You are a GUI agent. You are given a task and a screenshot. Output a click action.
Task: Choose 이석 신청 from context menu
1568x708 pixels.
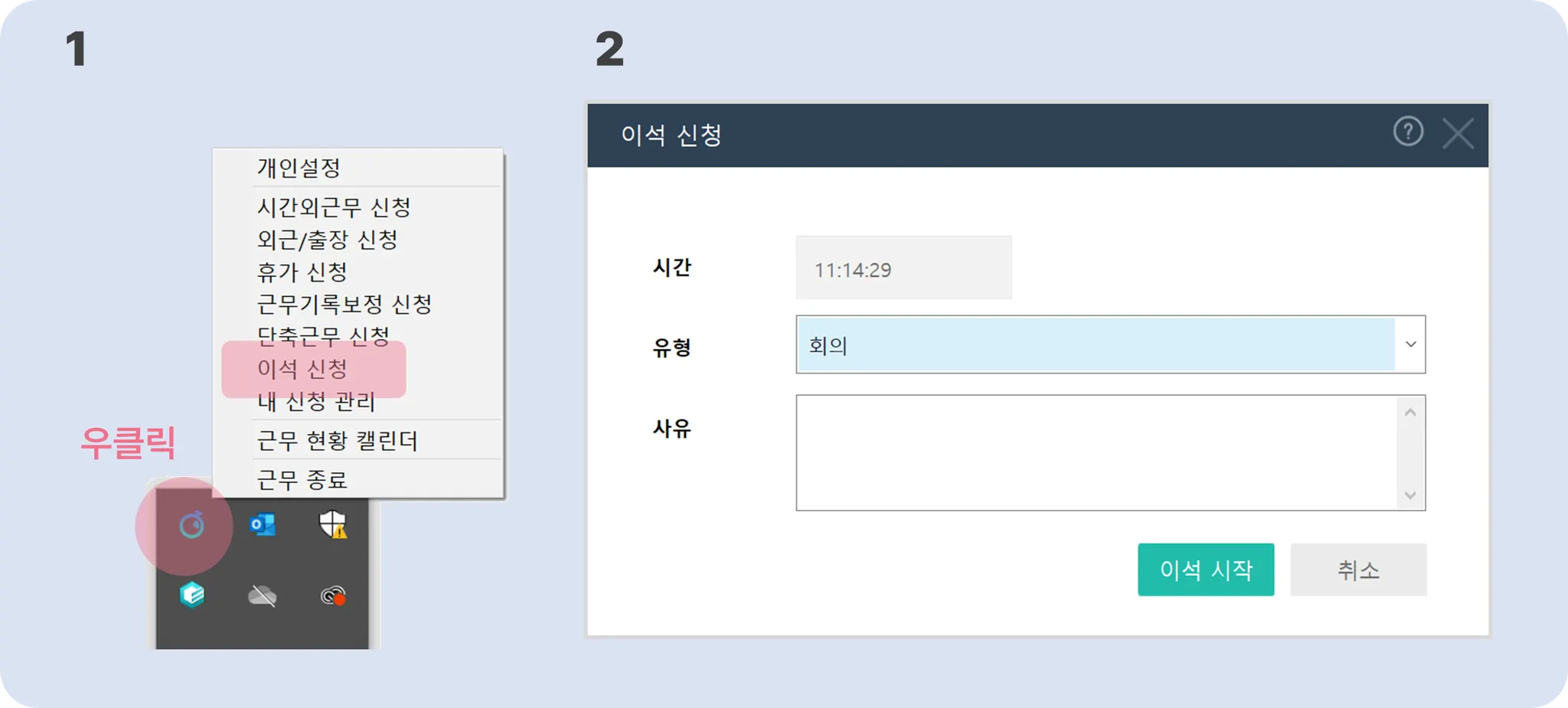(302, 369)
